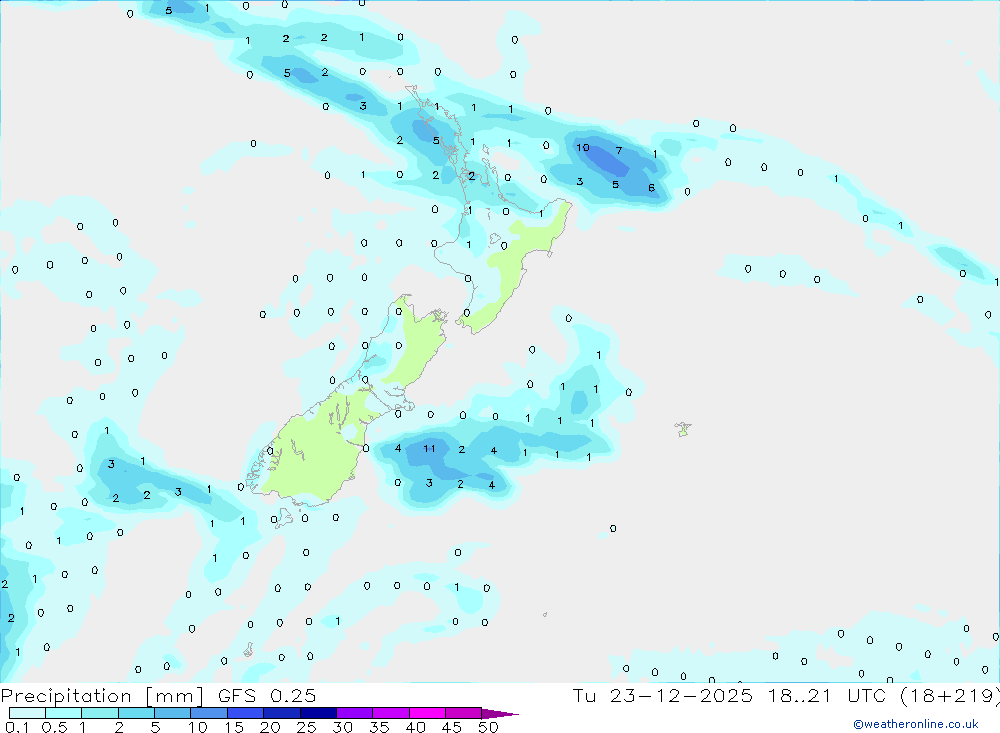Viewport: 1000px width, 733px height.
Task: Select the palest cyan legend swatch above 0.1
Action: click(27, 713)
